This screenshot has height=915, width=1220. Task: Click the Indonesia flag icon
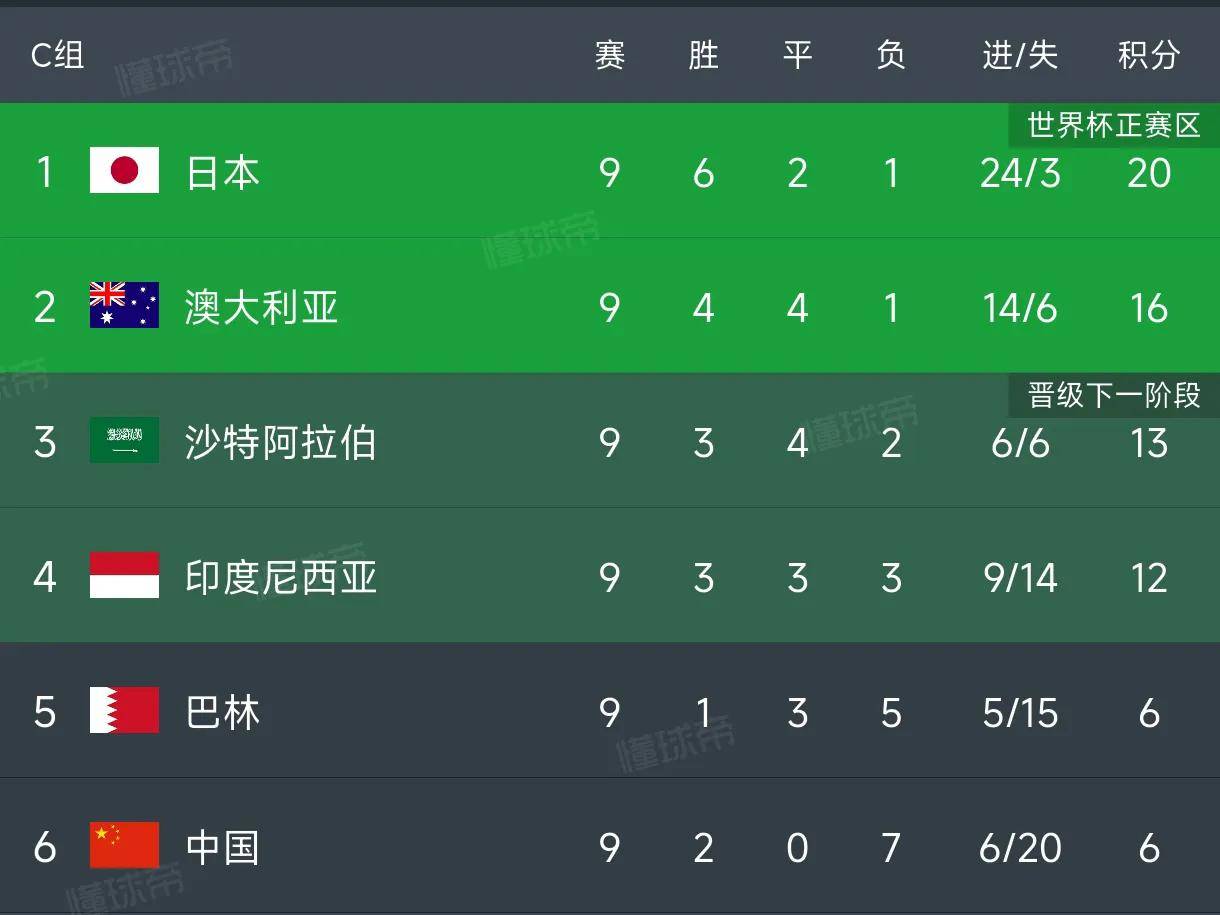point(124,576)
